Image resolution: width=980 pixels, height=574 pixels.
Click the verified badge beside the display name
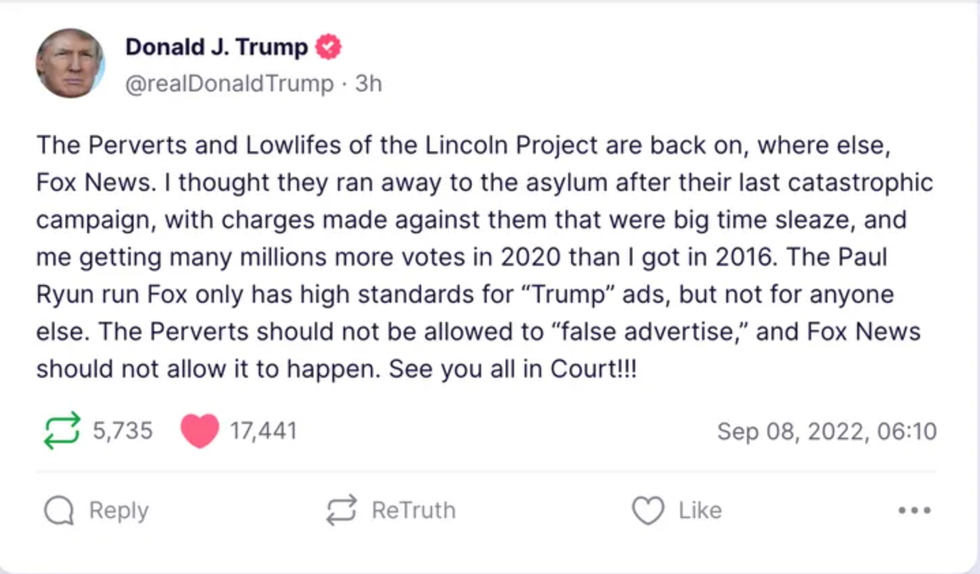[x=329, y=47]
